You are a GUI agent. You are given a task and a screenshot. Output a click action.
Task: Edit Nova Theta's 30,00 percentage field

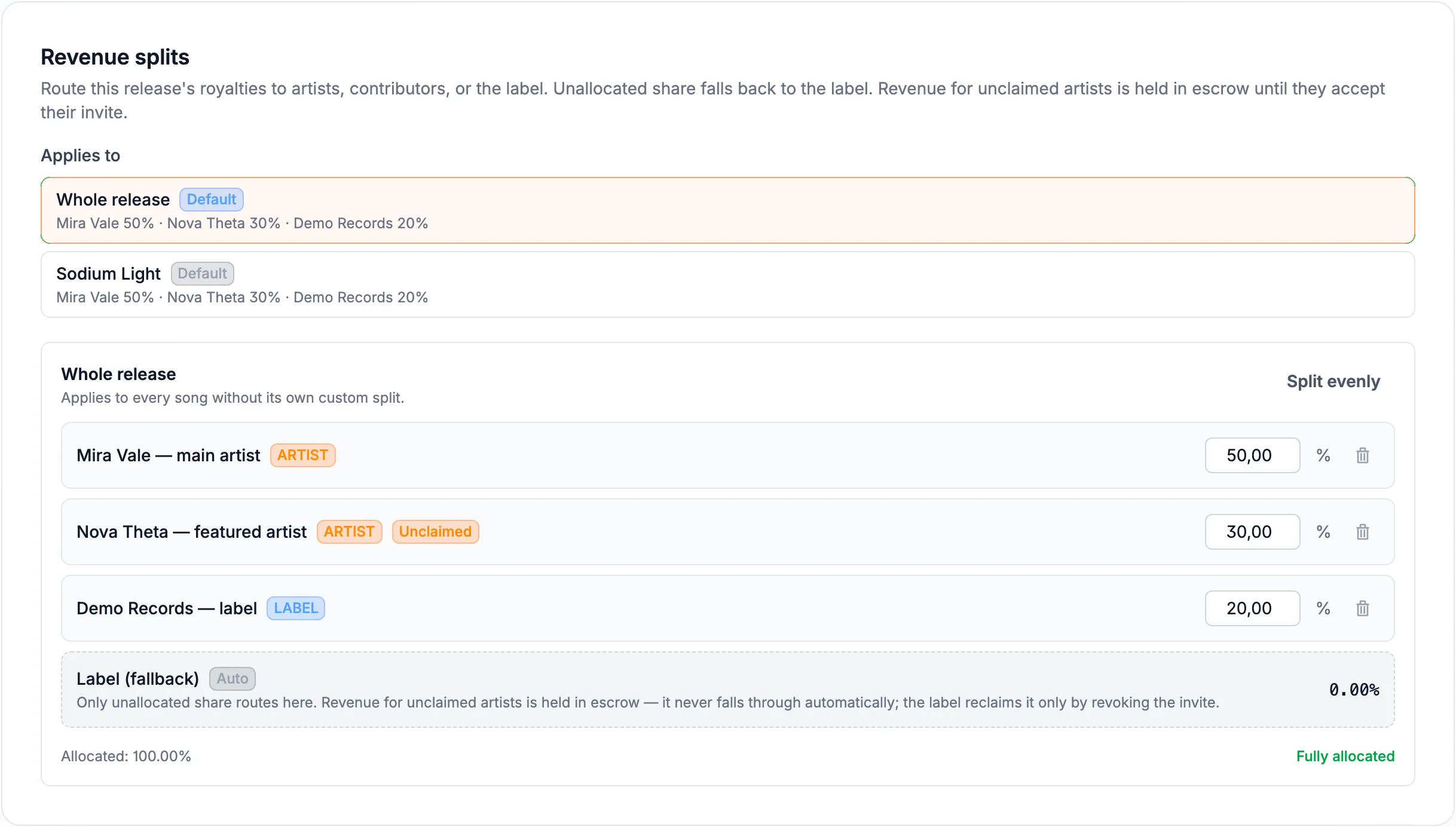click(x=1252, y=532)
